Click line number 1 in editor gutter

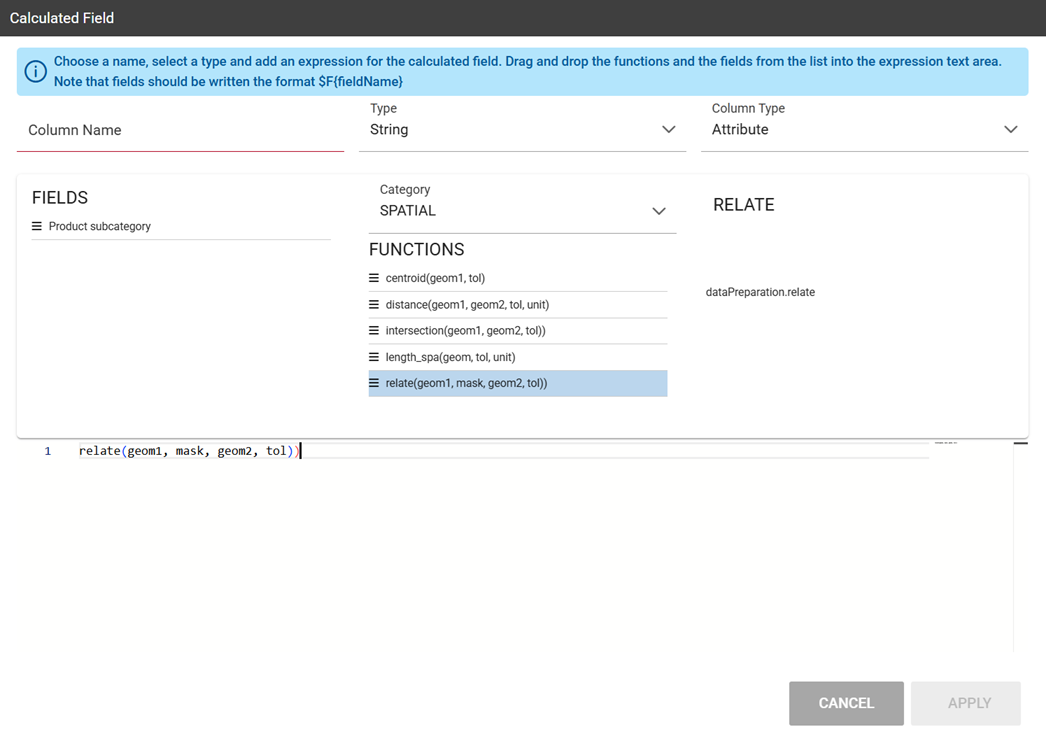[x=48, y=451]
